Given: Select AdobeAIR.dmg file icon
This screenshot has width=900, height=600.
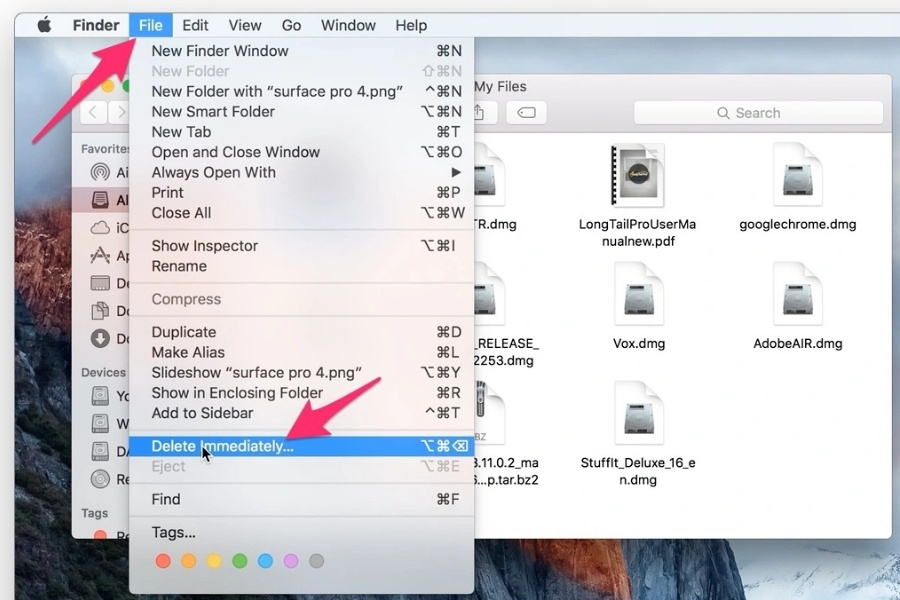Looking at the screenshot, I should tap(798, 294).
